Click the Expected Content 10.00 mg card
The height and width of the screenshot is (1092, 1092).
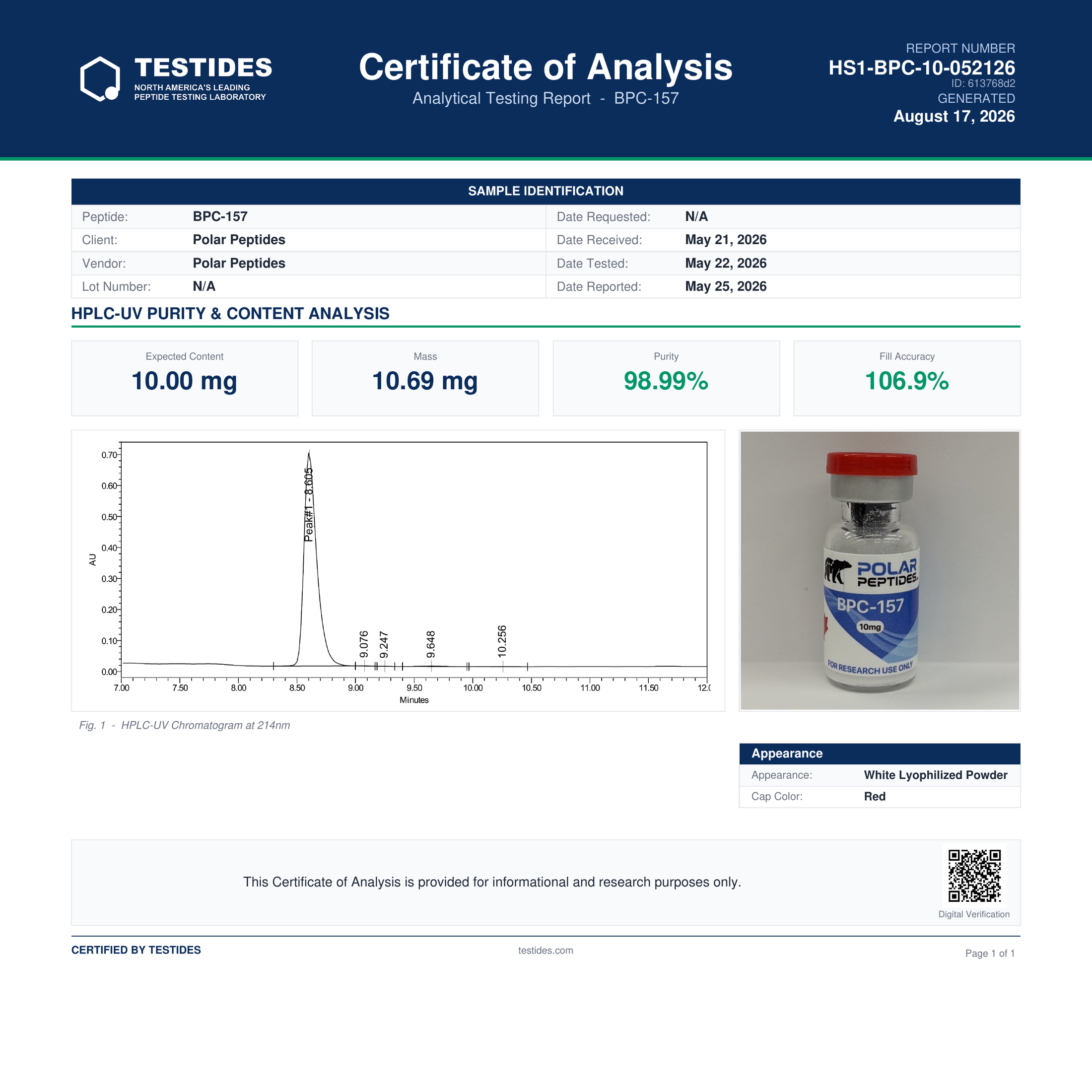(x=184, y=378)
